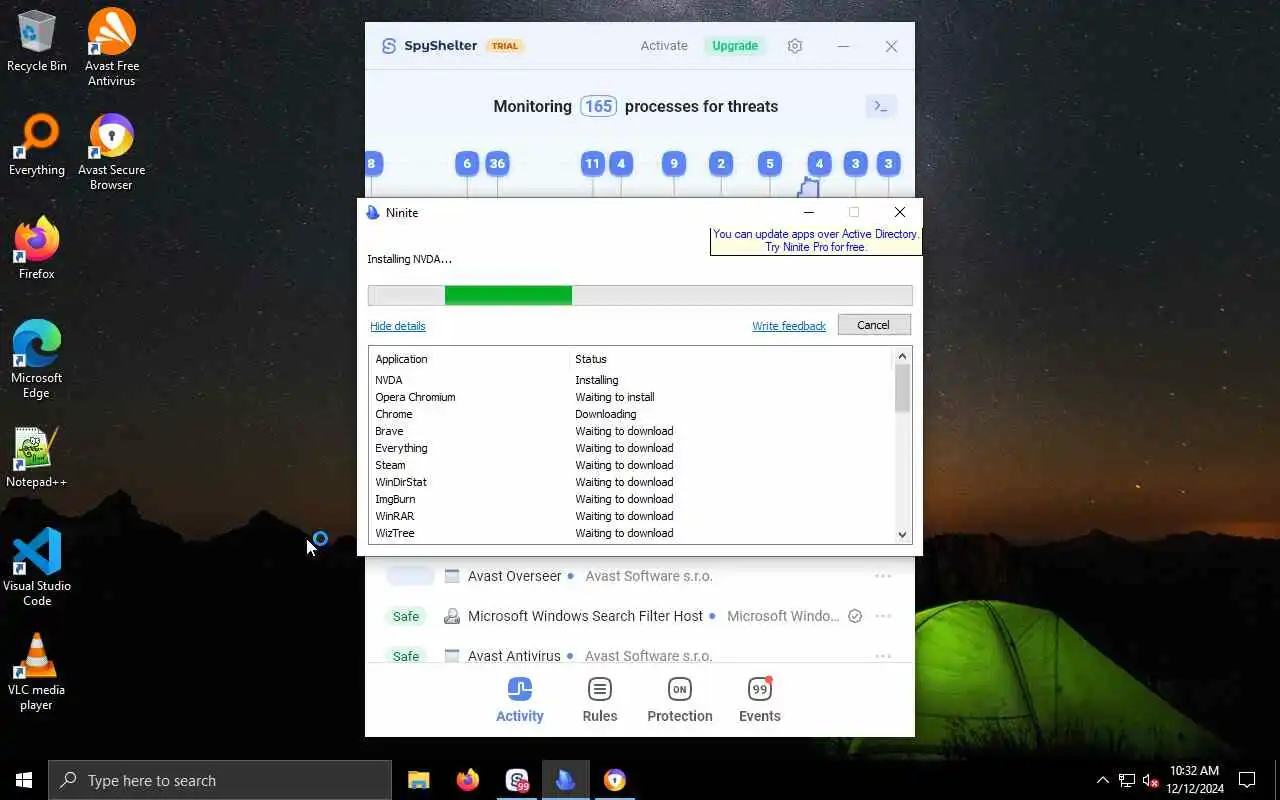Select the Avast Antivirus process entry
The width and height of the screenshot is (1280, 800).
pos(514,656)
